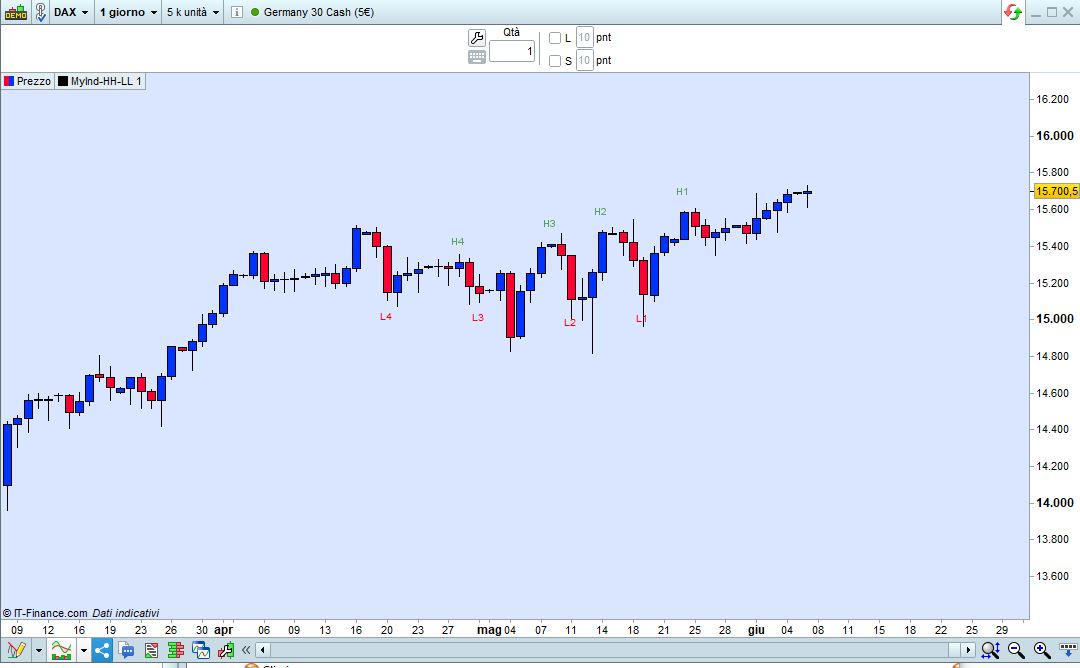
Task: Click the Qtà quantity input field
Action: 512,51
